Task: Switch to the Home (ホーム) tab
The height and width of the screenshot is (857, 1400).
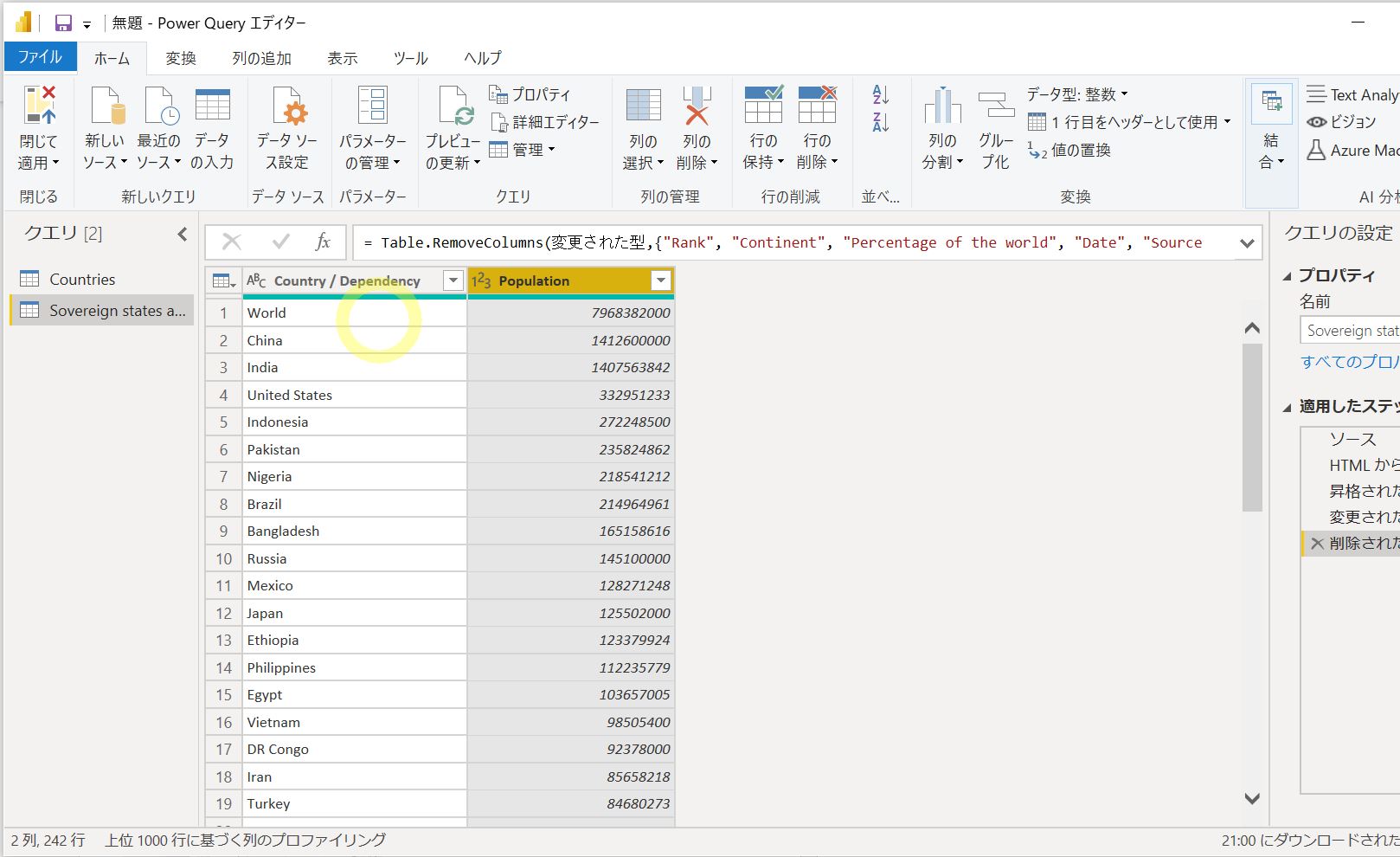Action: pos(112,58)
